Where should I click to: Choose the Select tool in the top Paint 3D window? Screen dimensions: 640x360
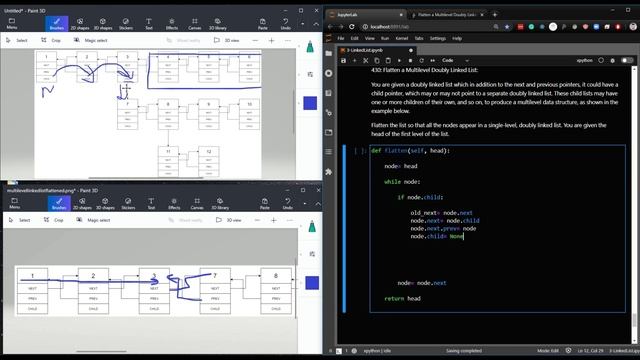(x=17, y=40)
